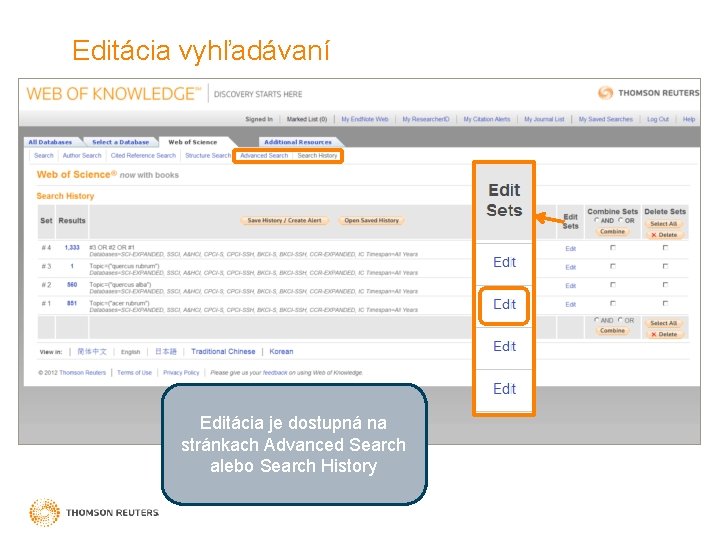Tick the delete checkbox for set #3
Screen dimensions: 720x540
665,266
